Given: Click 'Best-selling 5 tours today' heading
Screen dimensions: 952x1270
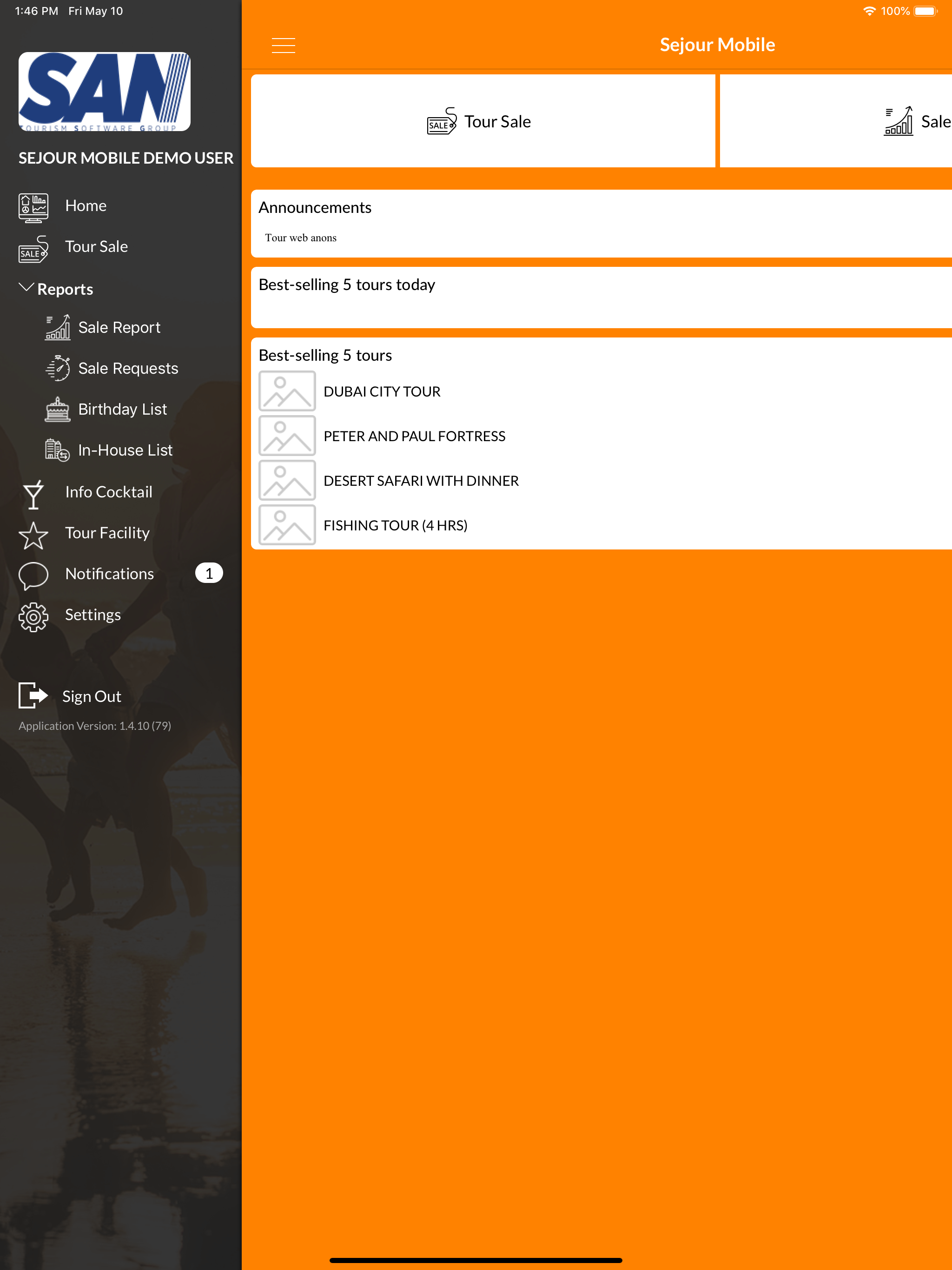Looking at the screenshot, I should tap(347, 285).
